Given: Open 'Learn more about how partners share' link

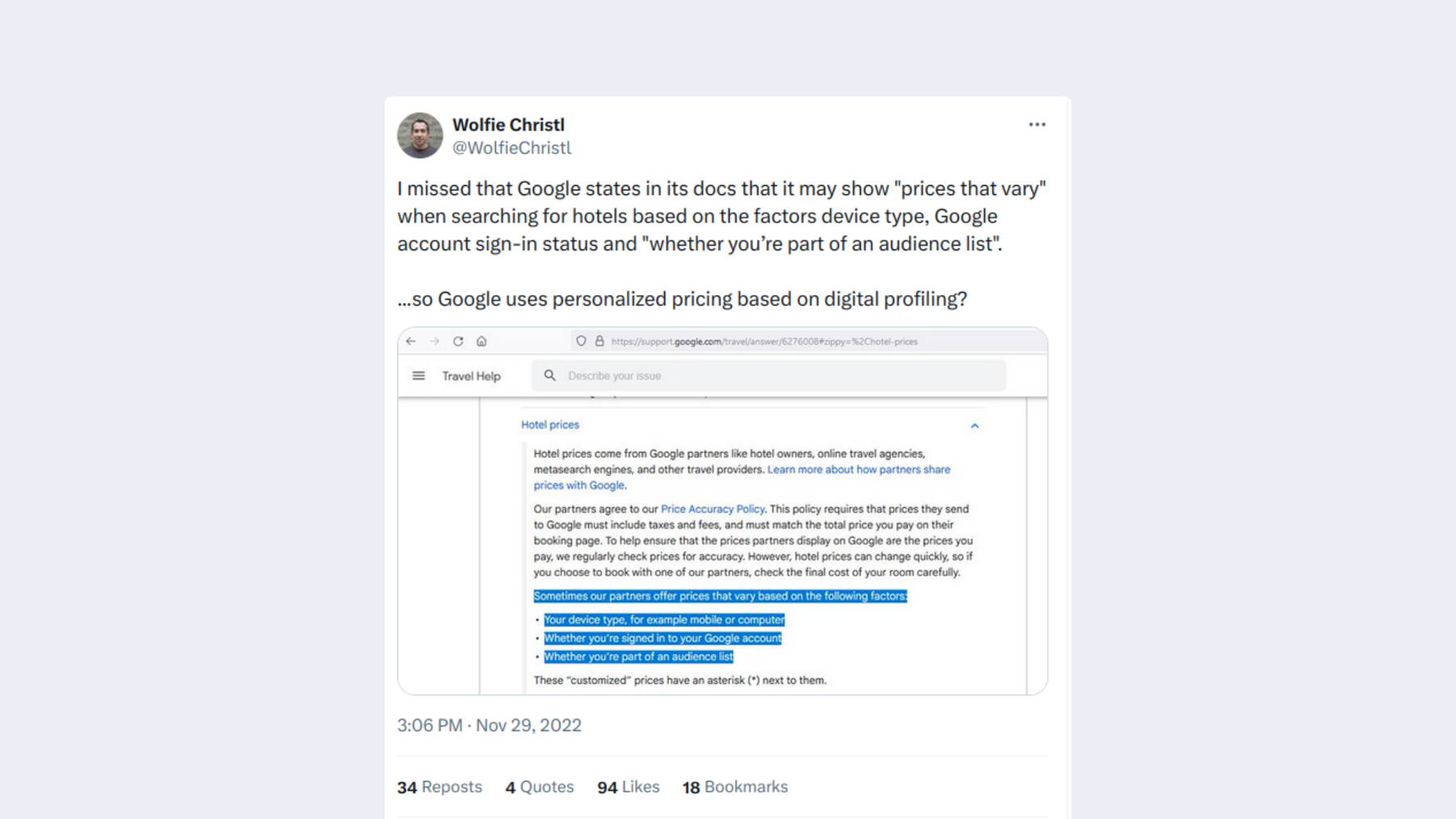Looking at the screenshot, I should [859, 469].
